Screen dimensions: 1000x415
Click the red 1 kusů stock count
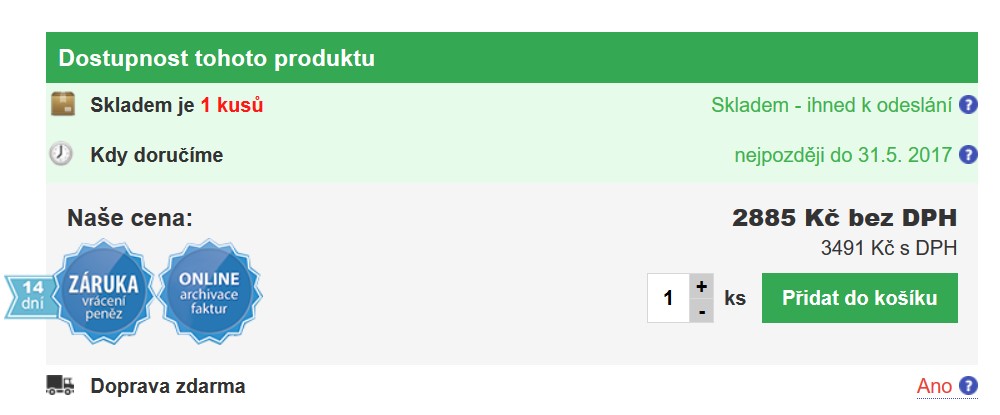(x=232, y=105)
